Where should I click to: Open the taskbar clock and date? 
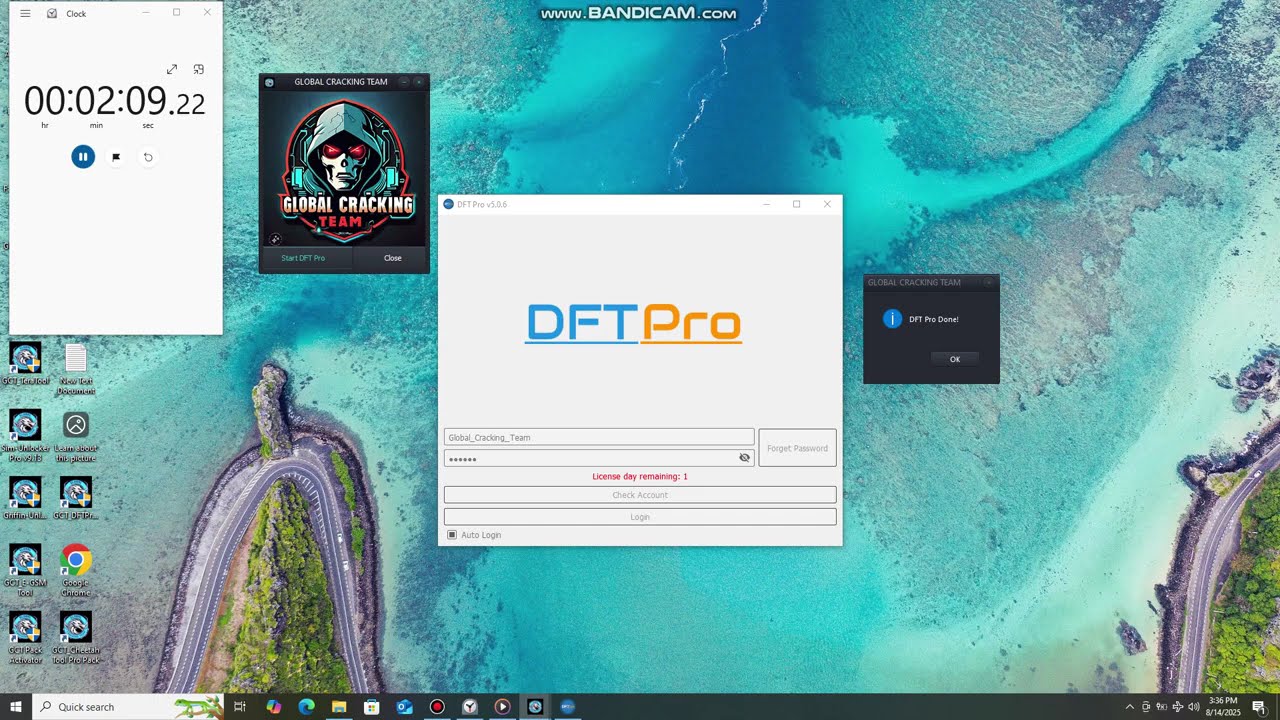(1224, 707)
